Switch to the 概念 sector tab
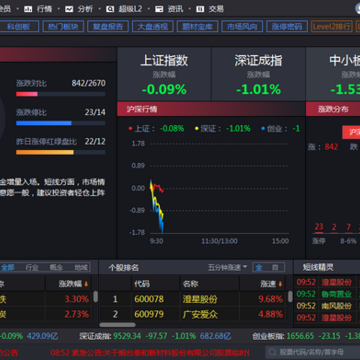 [56, 267]
